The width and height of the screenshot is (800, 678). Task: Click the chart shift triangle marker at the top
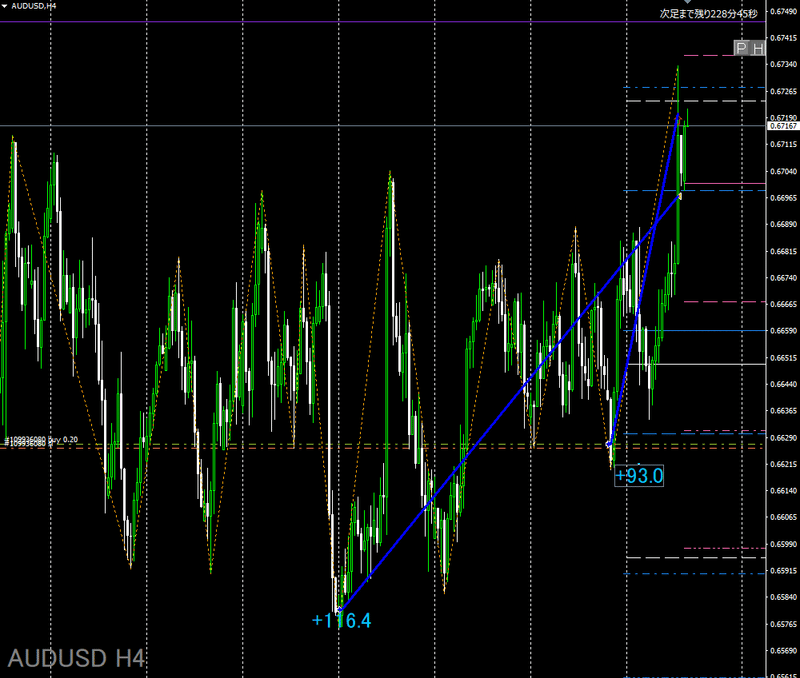click(687, 2)
